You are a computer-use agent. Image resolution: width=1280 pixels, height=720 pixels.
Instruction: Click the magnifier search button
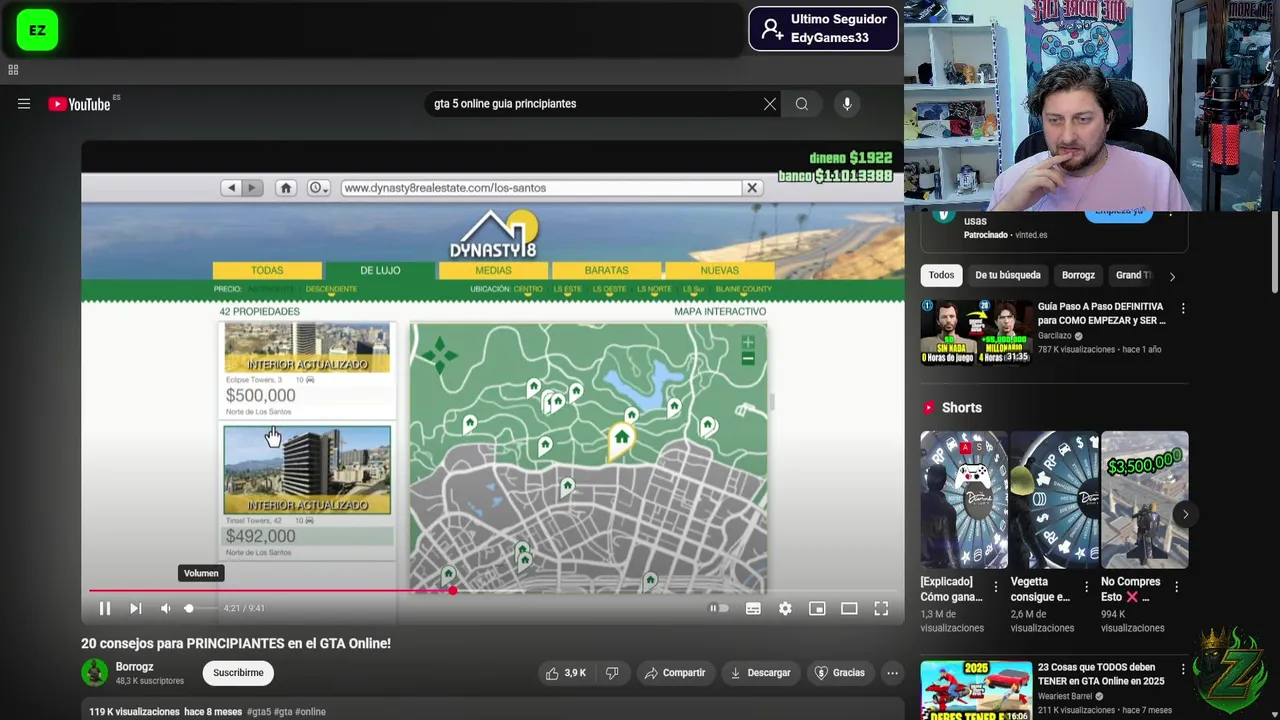point(802,104)
